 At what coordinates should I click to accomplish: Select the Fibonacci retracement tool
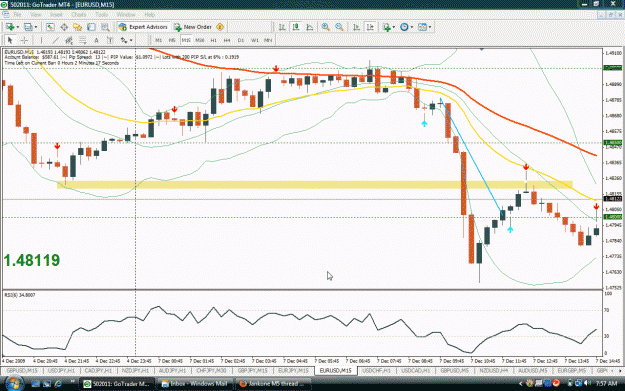tap(83, 40)
